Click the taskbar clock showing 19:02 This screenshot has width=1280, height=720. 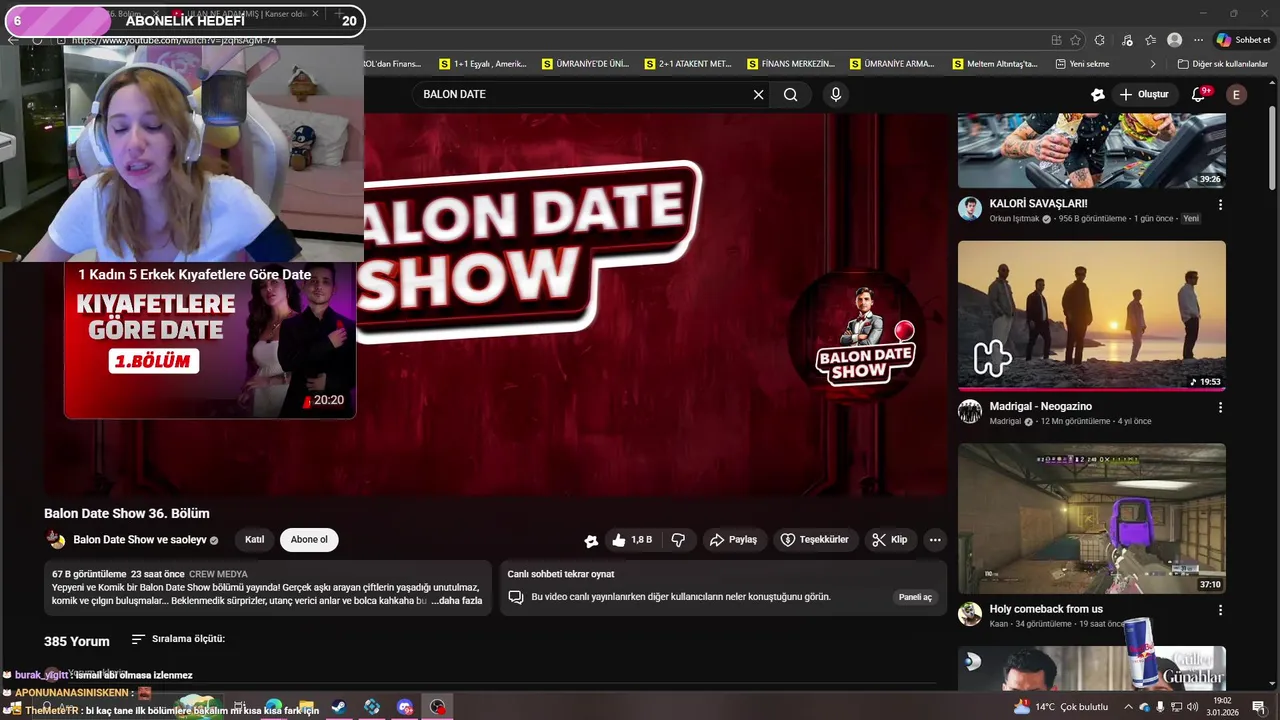pos(1221,707)
